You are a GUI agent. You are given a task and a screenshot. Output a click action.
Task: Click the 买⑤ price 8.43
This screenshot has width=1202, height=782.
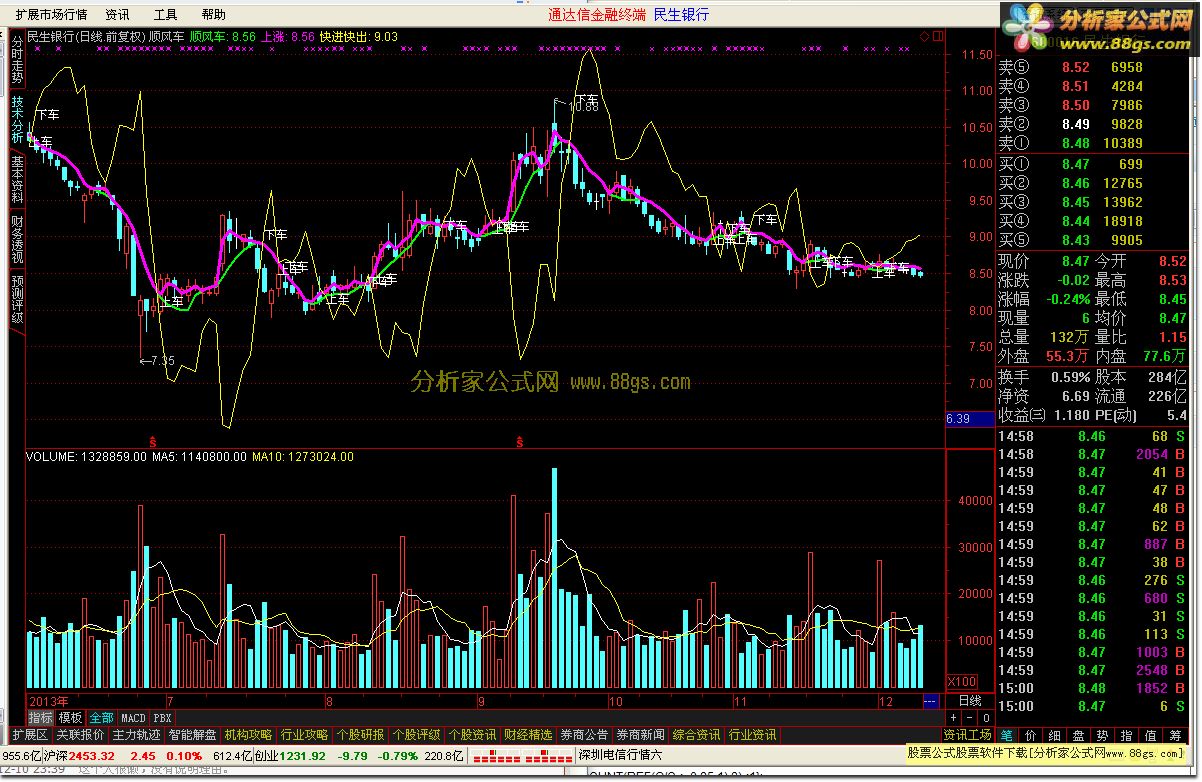tap(1076, 240)
